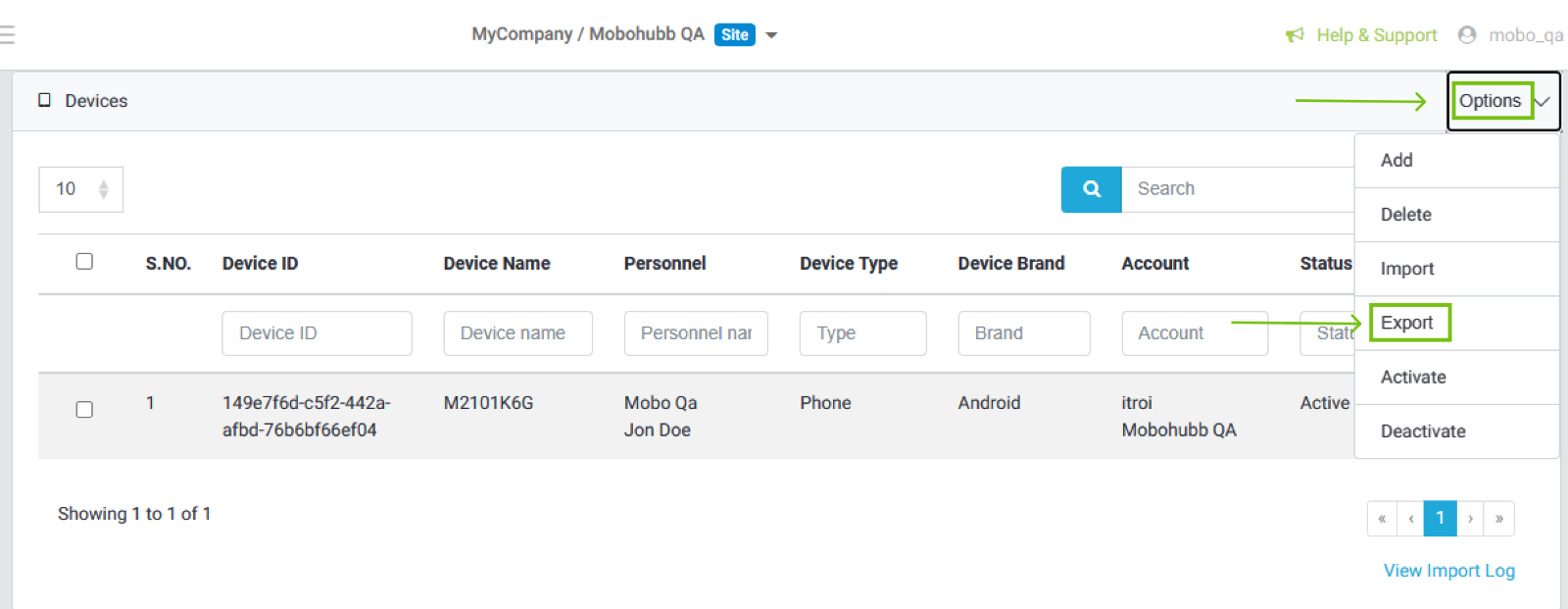The image size is (1568, 609).
Task: Click the Help & Support megaphone icon
Action: pyautogui.click(x=1295, y=35)
